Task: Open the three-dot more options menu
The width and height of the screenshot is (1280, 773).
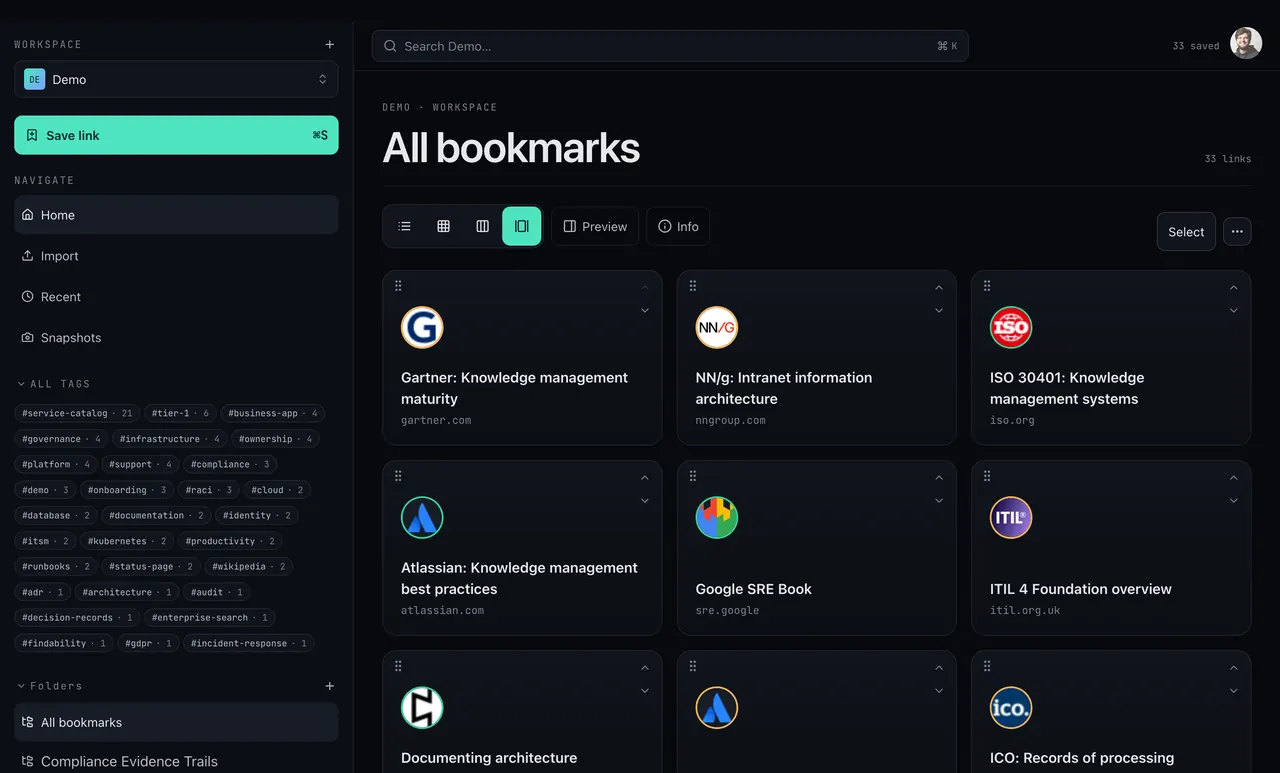Action: (1237, 231)
